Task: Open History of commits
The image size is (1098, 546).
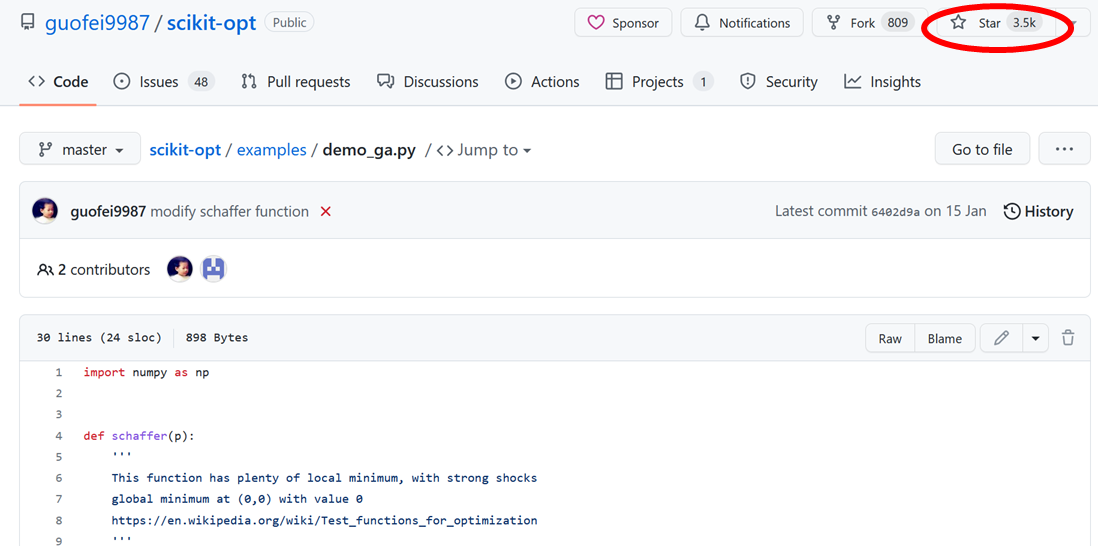Action: (1038, 212)
